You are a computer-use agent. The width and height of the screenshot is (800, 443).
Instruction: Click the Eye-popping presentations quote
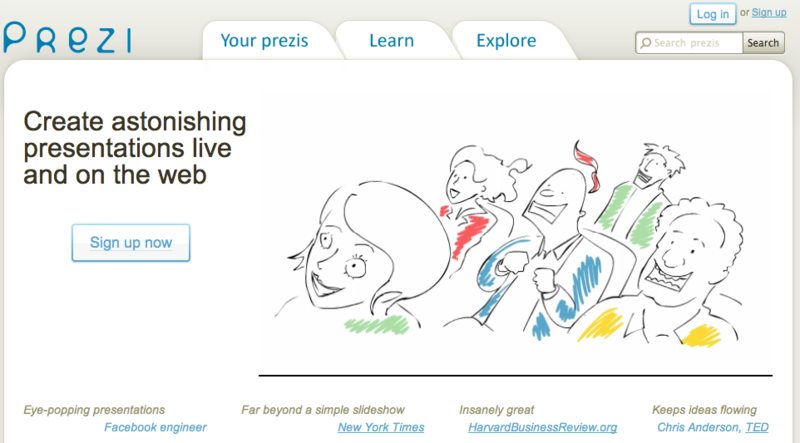click(x=94, y=410)
